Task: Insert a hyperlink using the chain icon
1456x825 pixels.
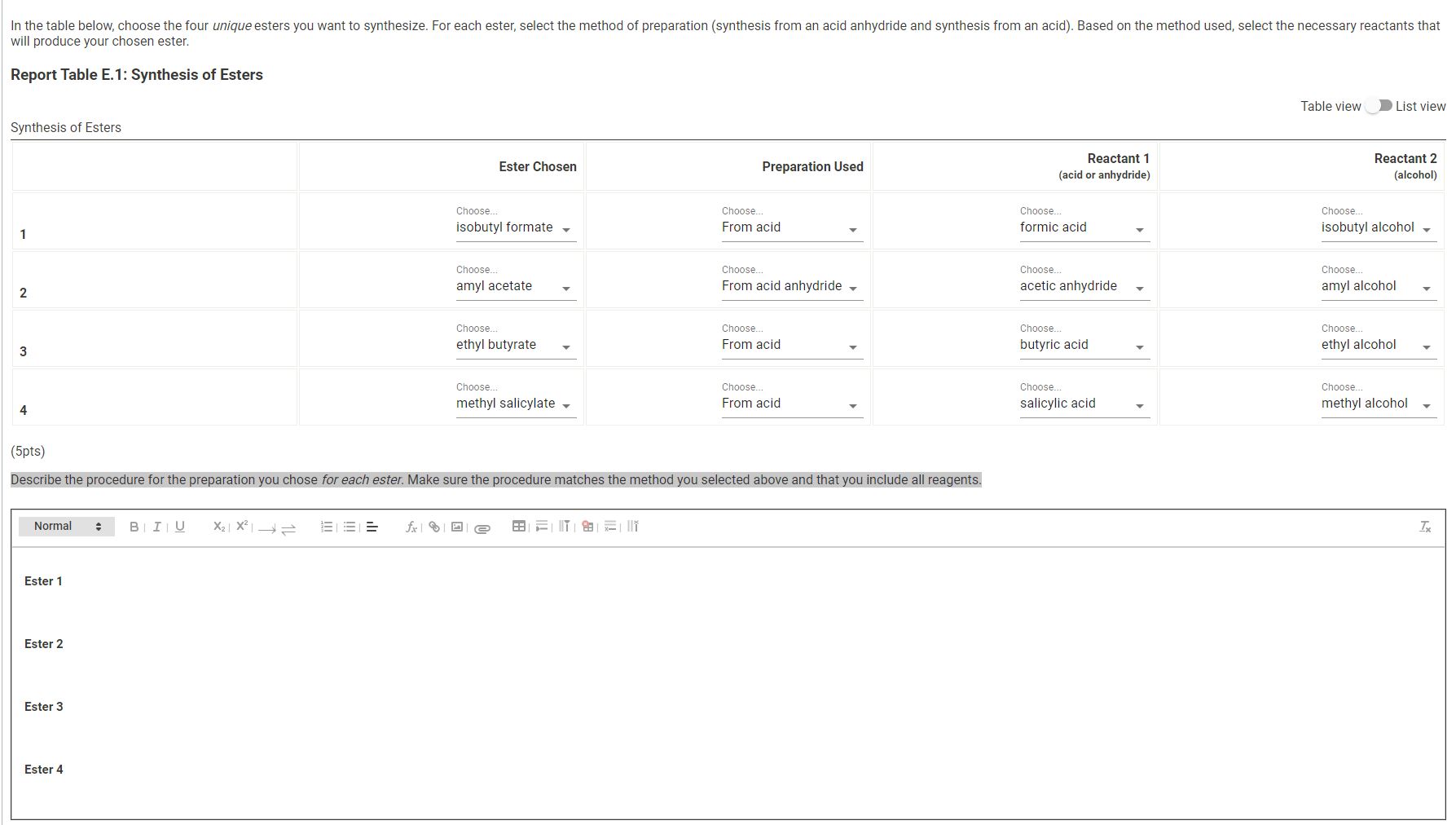Action: (x=433, y=526)
